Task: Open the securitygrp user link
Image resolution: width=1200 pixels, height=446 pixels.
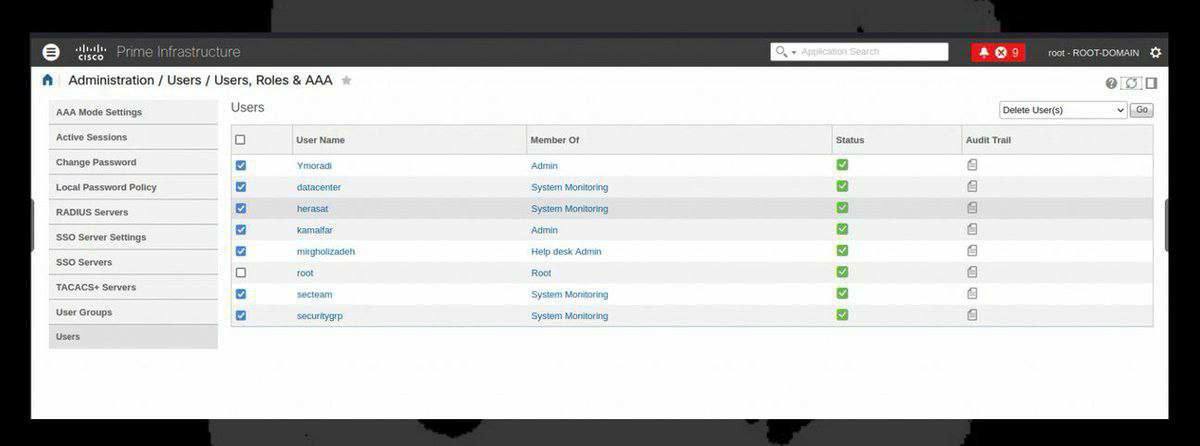Action: (320, 316)
